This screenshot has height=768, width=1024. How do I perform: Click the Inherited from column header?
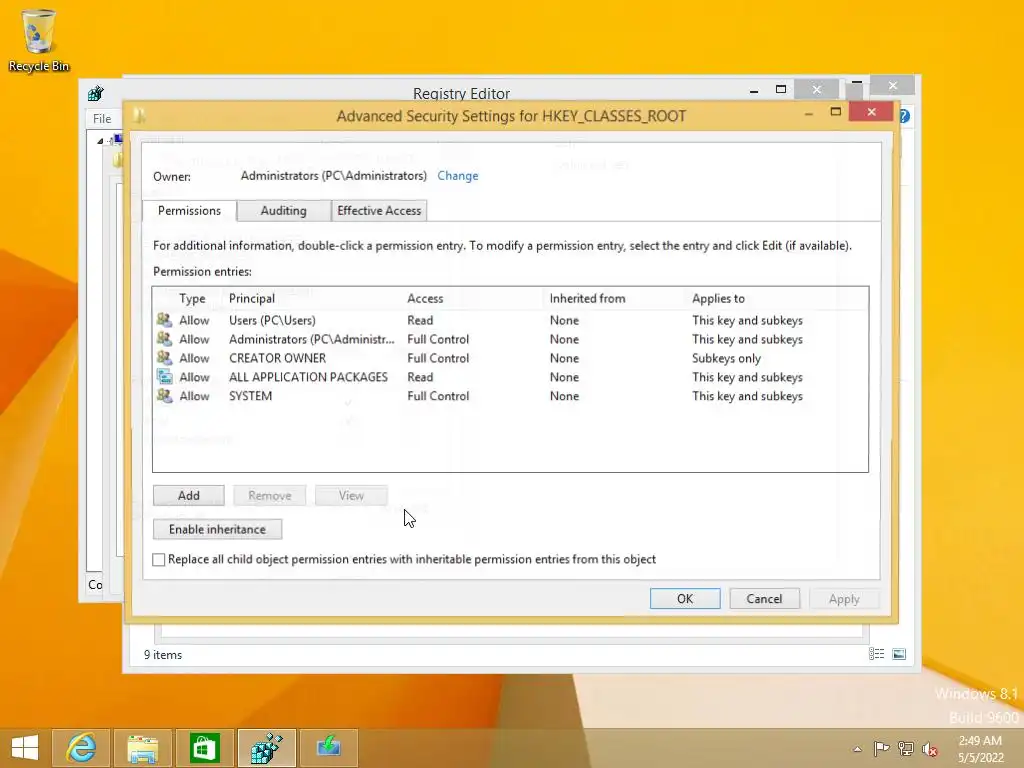pos(587,298)
